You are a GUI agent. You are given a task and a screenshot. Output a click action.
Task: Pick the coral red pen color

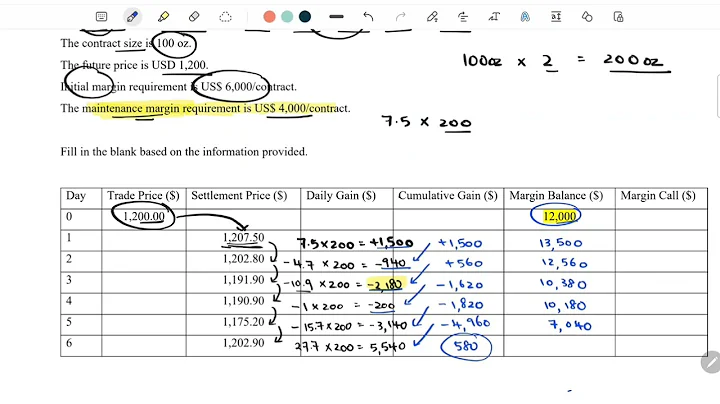270,17
